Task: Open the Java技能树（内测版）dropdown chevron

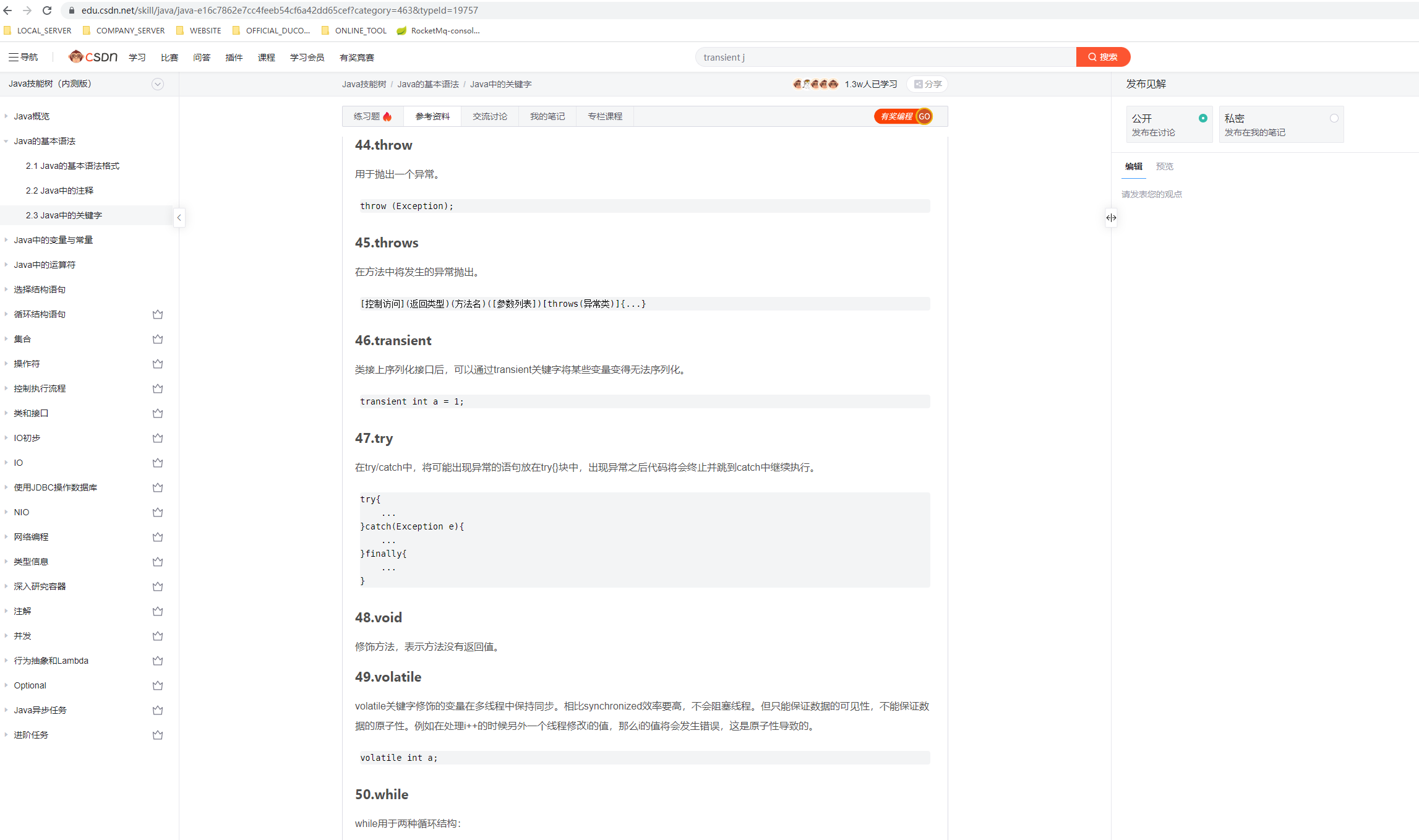Action: pyautogui.click(x=158, y=84)
